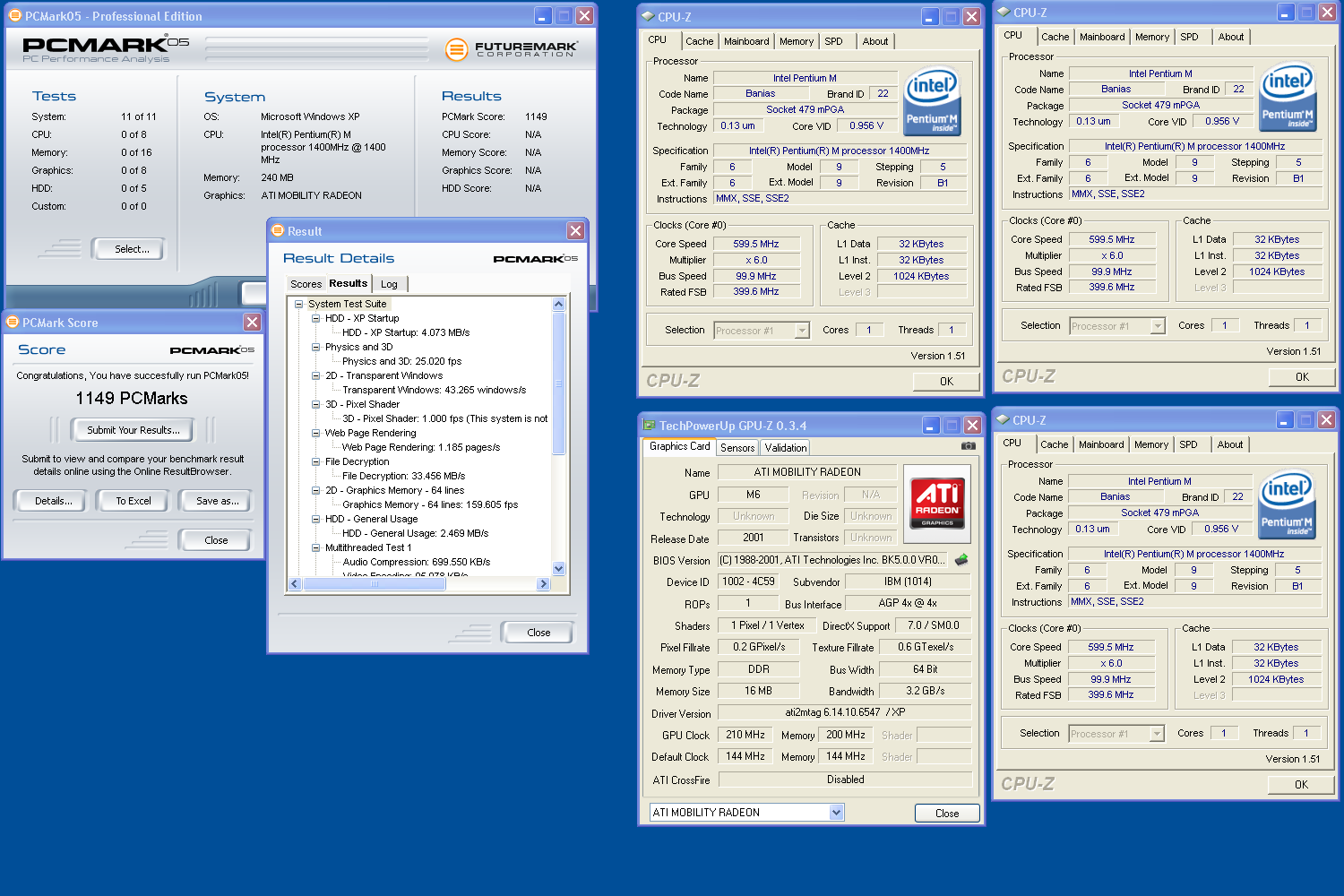This screenshot has height=896, width=1344.
Task: Click the PCMark05 title bar icon
Action: [x=15, y=16]
